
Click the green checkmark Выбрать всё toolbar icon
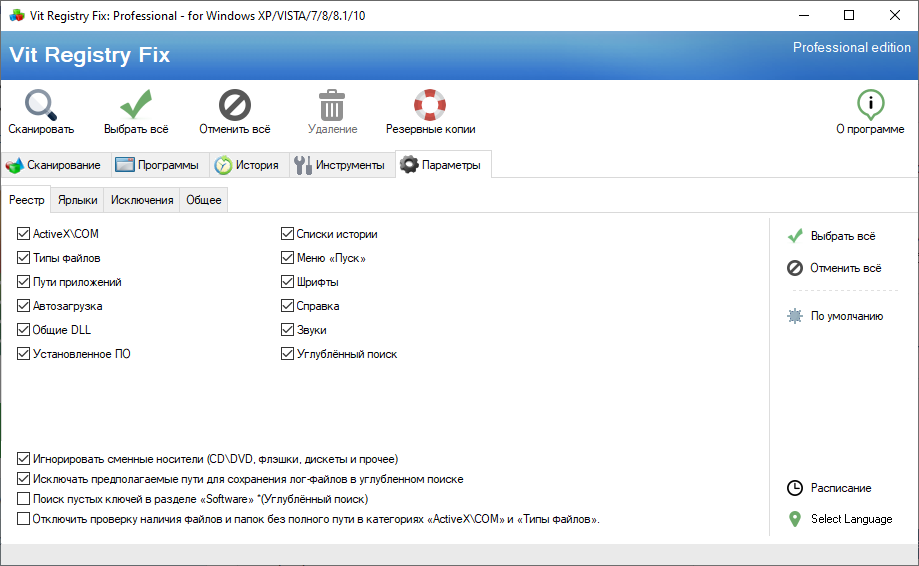[x=136, y=105]
